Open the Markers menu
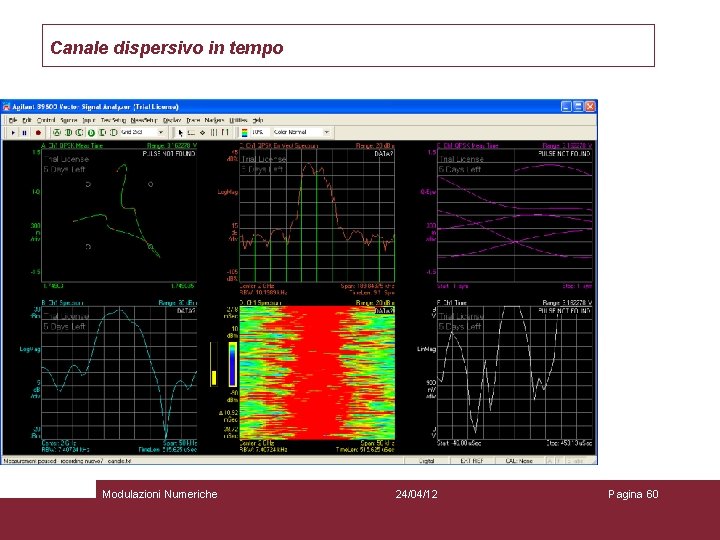Image resolution: width=720 pixels, height=540 pixels. [214, 120]
